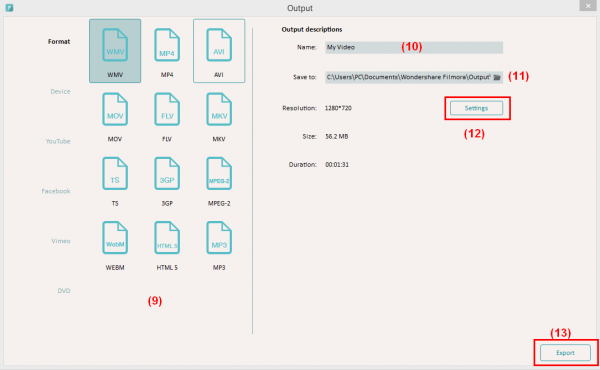Choose the FLV format icon
Screen dimensions: 600x370
167,109
